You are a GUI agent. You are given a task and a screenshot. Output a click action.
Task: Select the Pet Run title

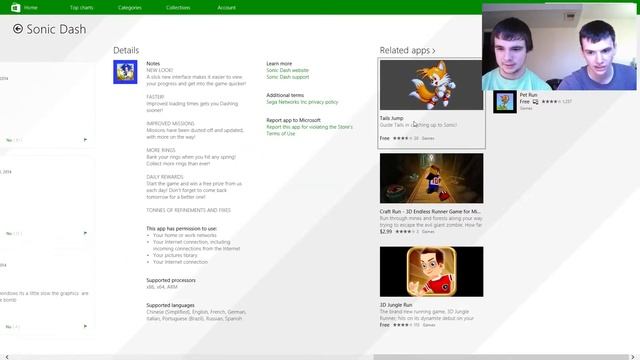point(528,95)
